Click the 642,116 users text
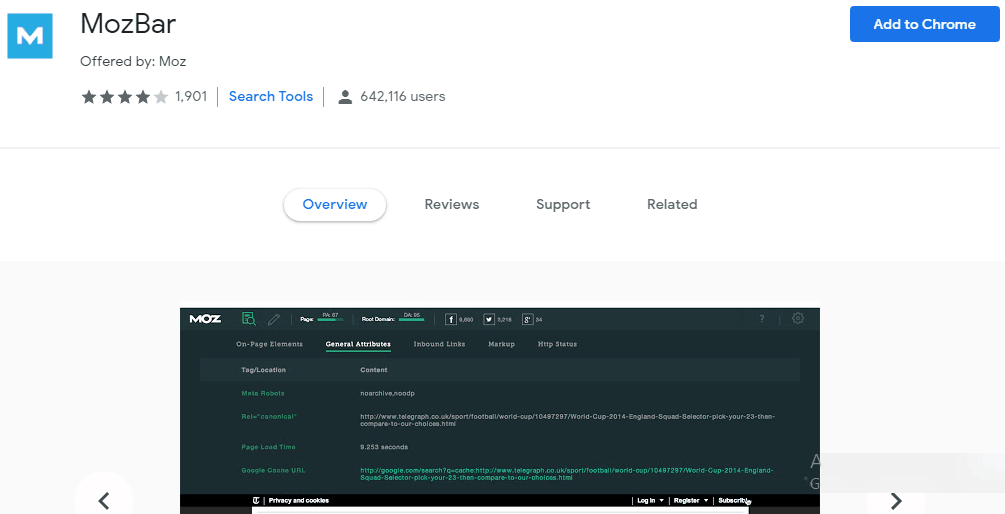The width and height of the screenshot is (1005, 514). pos(403,97)
